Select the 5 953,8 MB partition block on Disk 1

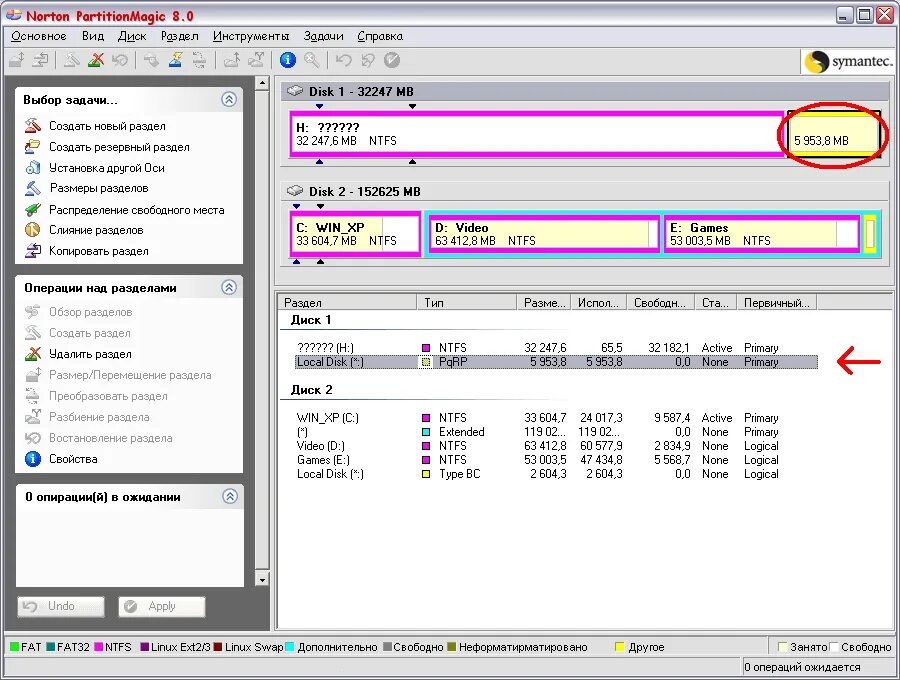point(833,134)
